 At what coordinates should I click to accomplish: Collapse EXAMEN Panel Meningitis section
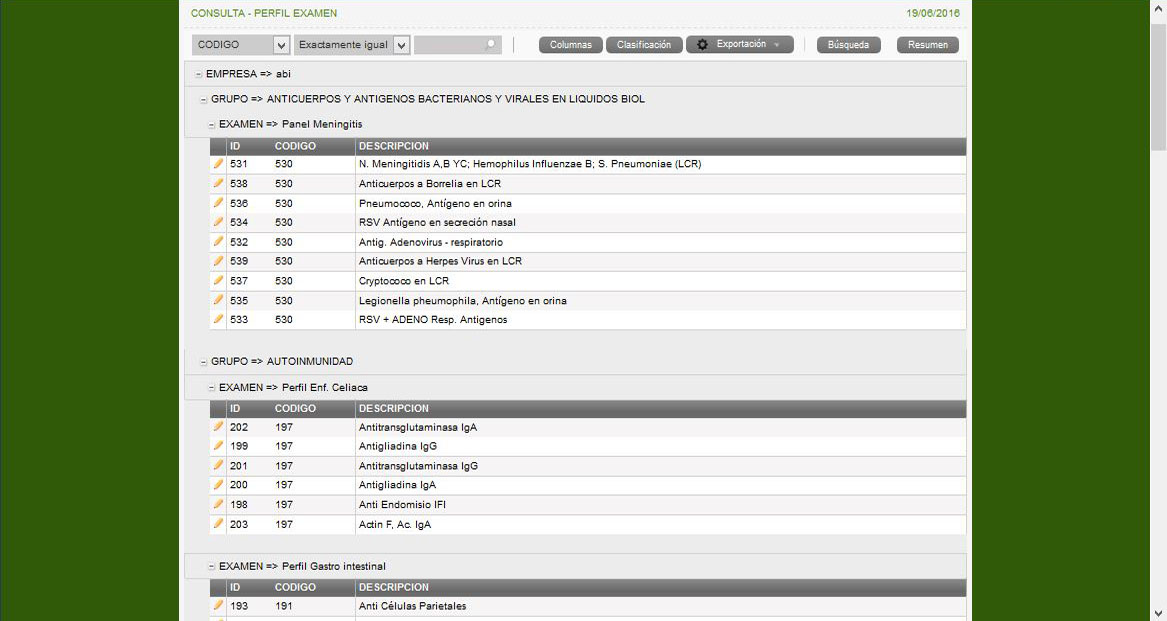(211, 125)
